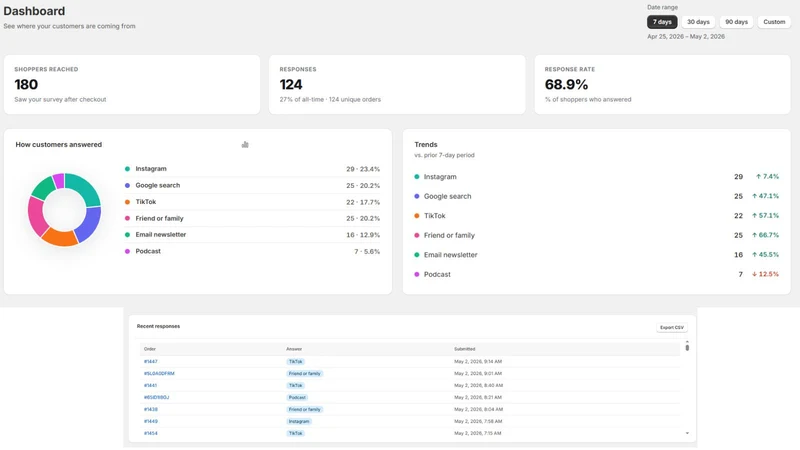Click the '29 · 23.4%' Instagram value
The image size is (800, 450).
363,169
